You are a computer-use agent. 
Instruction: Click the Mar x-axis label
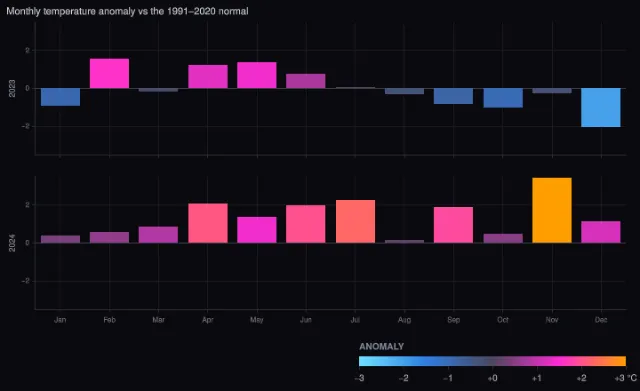pyautogui.click(x=158, y=320)
